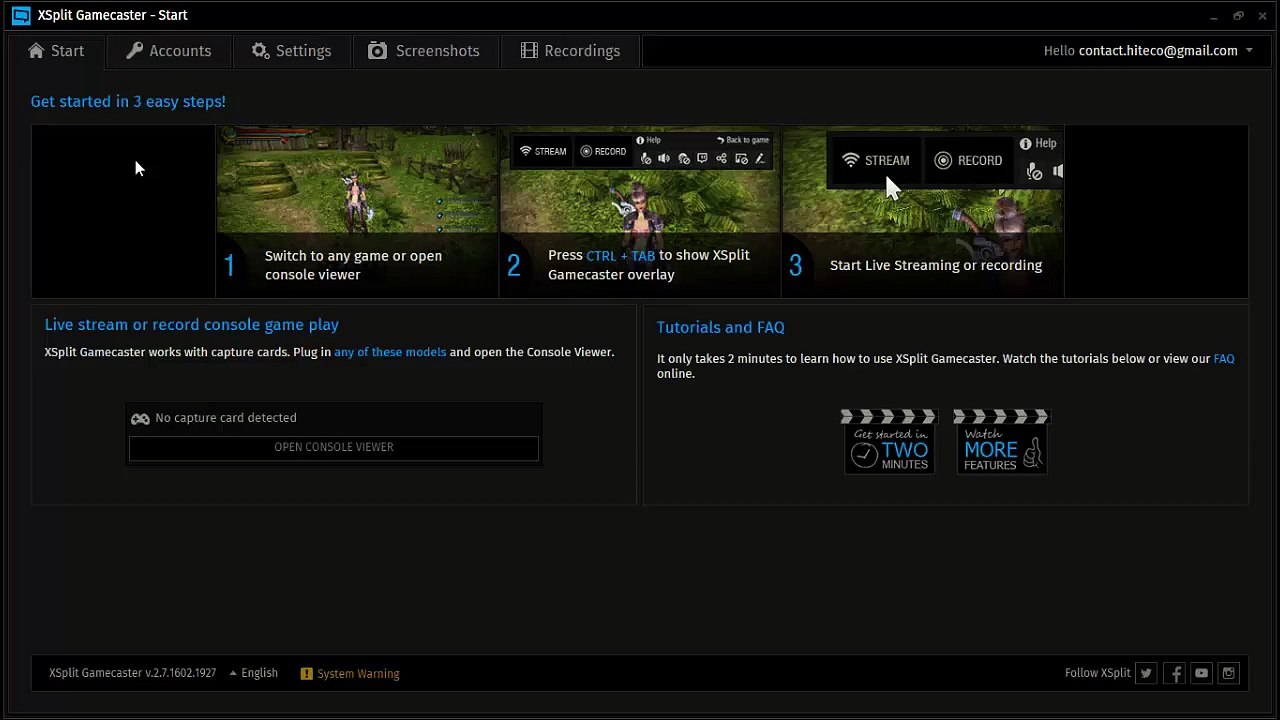Open the FAQ link
1280x720 pixels.
pyautogui.click(x=1224, y=358)
